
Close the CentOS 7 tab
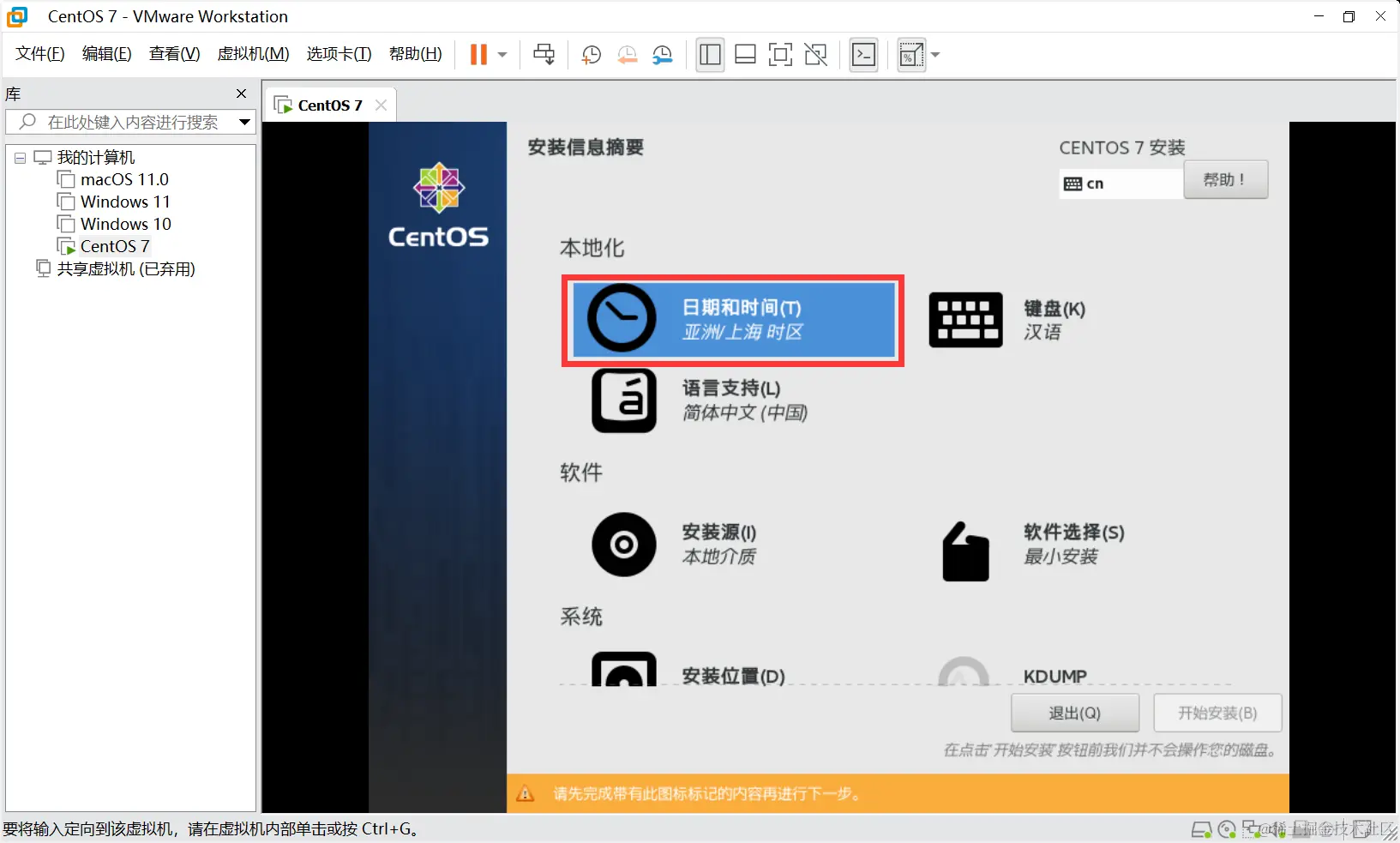(x=382, y=105)
